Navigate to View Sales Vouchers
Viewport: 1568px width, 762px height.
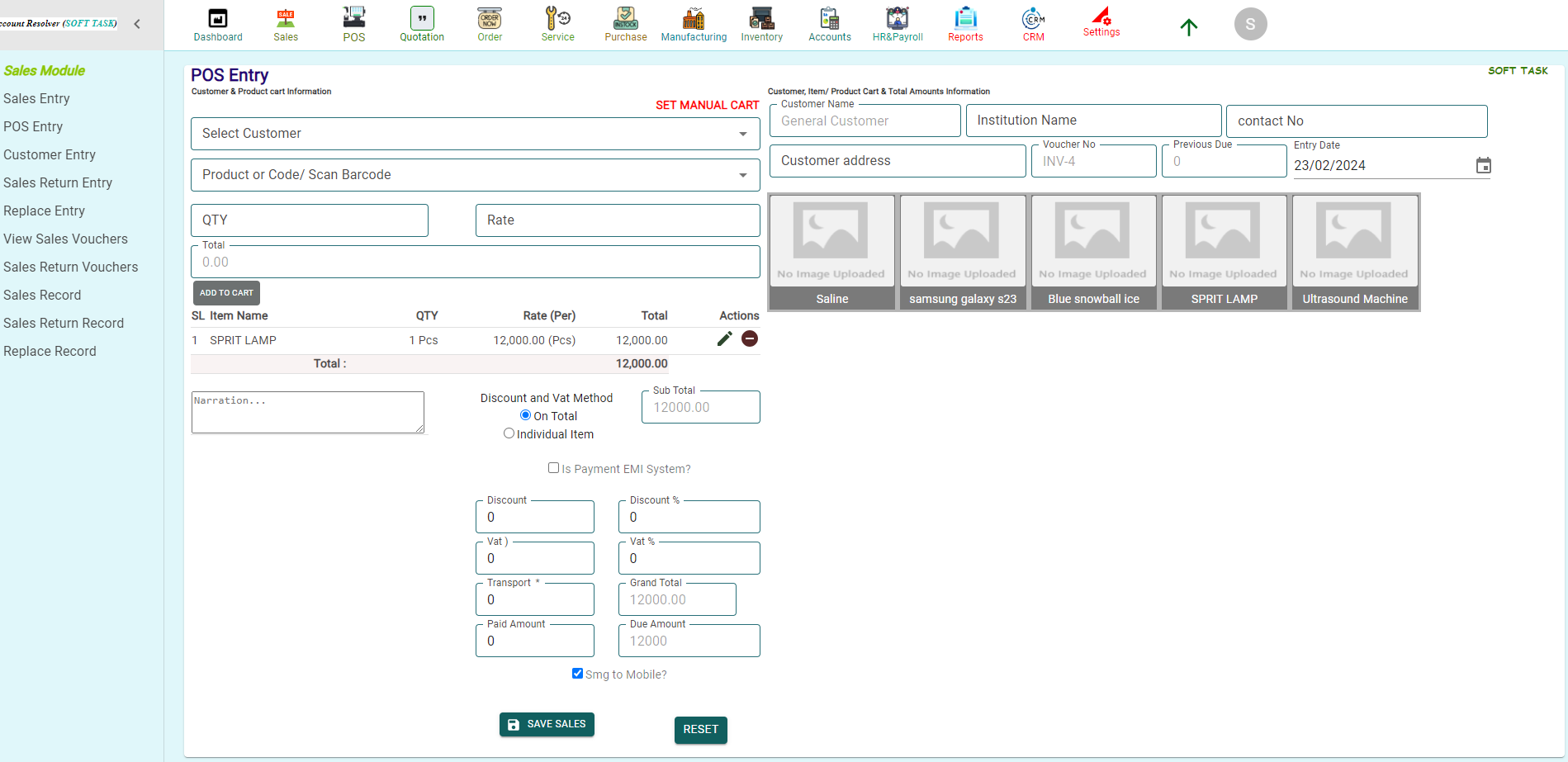coord(65,239)
